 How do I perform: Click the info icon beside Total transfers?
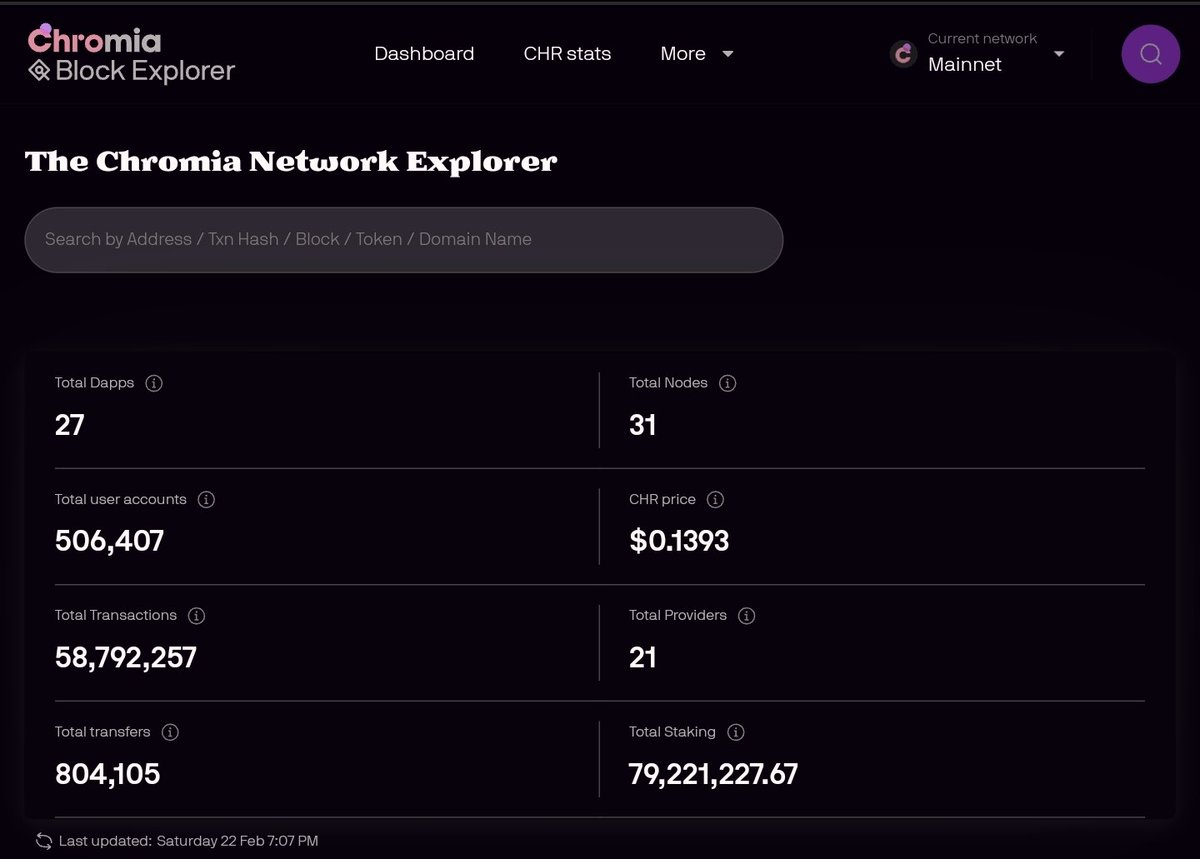tap(170, 731)
